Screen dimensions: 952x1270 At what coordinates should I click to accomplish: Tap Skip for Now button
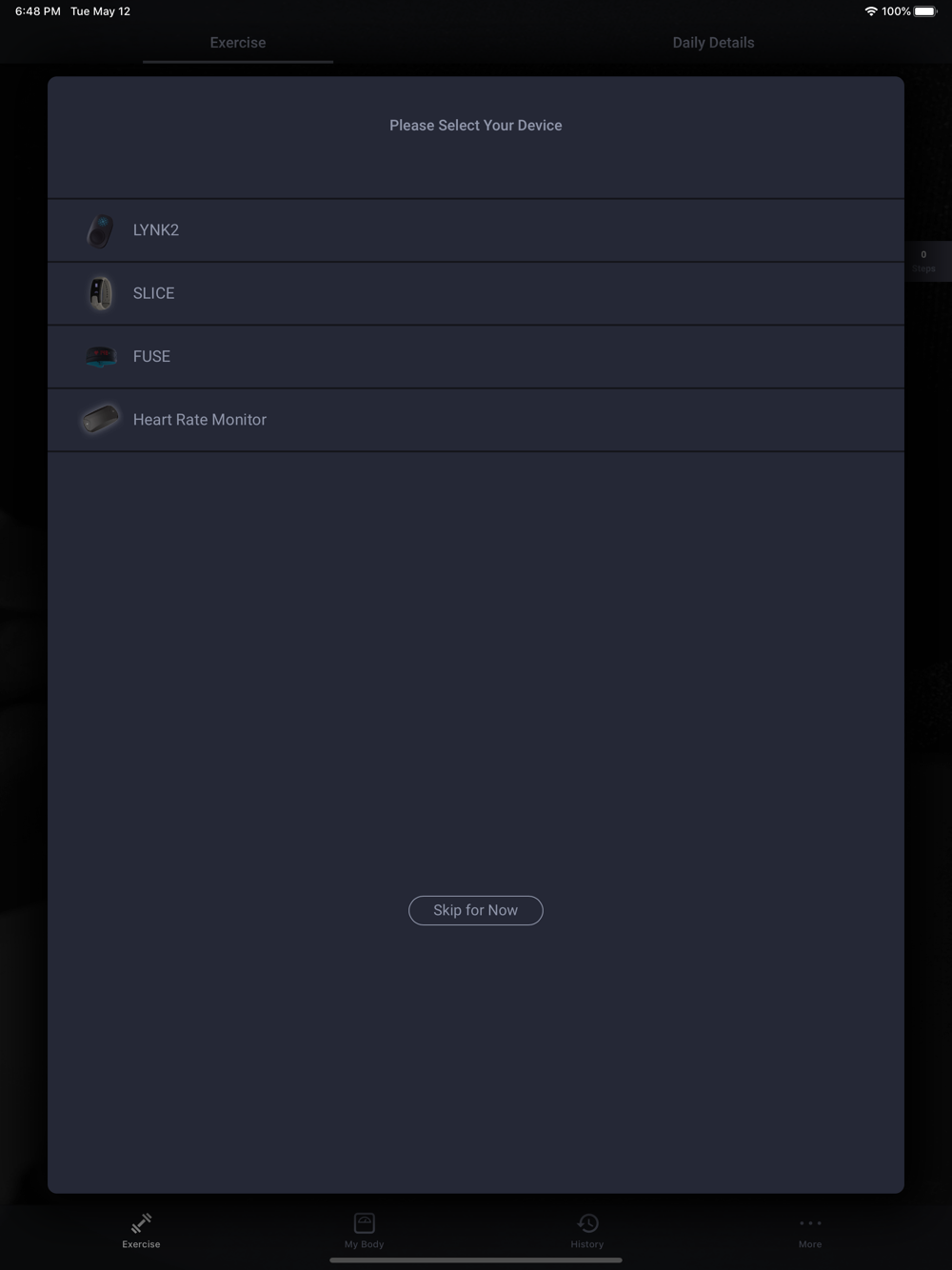point(476,910)
